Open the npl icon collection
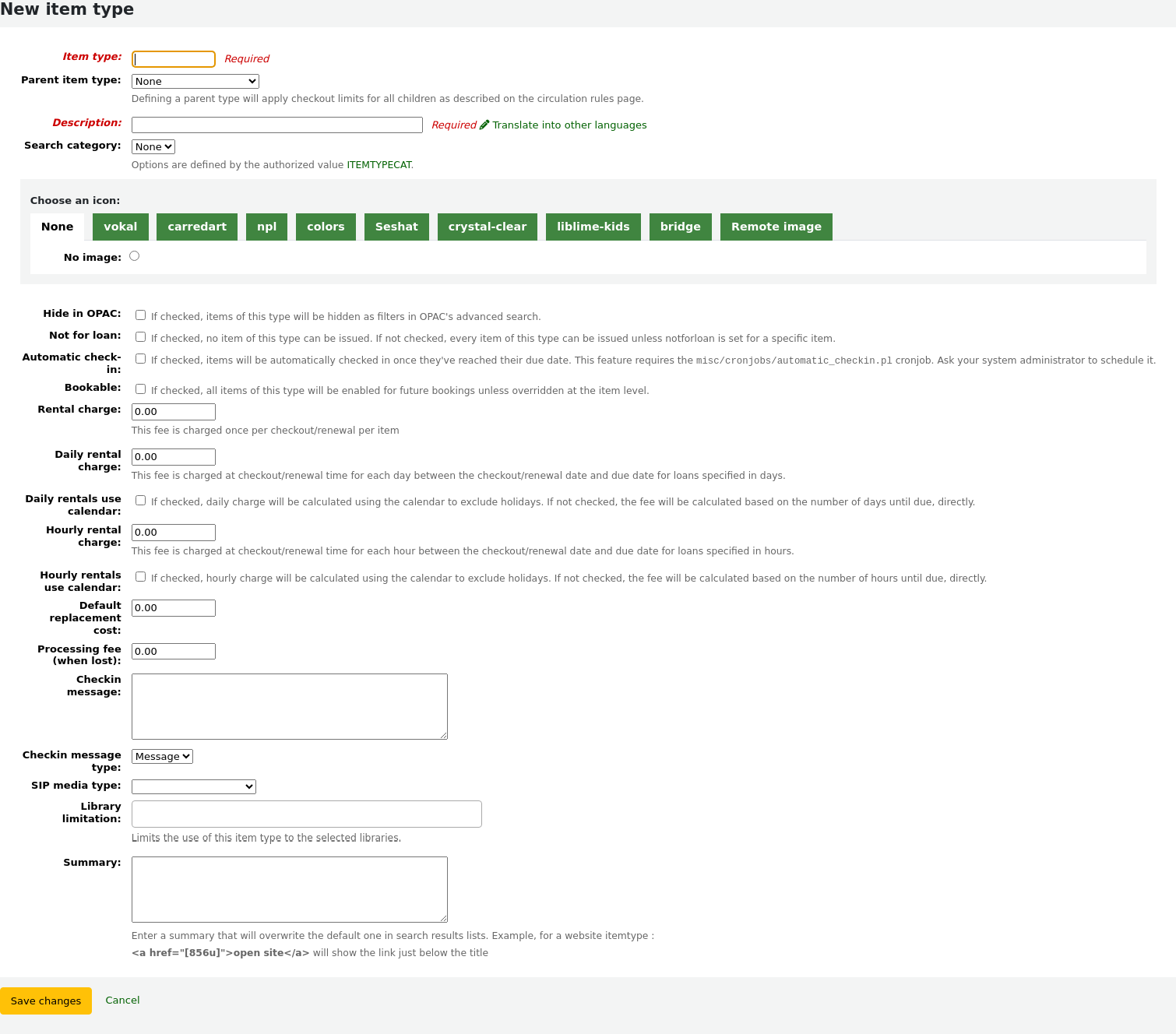 pos(266,227)
